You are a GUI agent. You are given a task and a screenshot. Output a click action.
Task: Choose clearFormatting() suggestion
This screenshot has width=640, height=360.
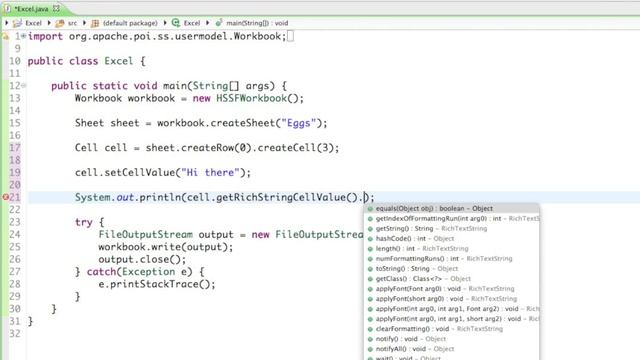pyautogui.click(x=451, y=329)
